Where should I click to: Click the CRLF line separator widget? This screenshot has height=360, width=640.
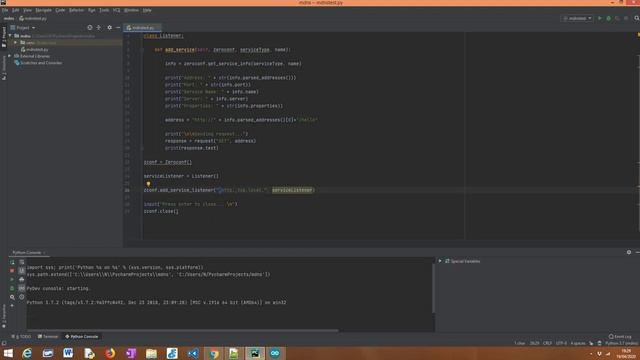point(547,343)
